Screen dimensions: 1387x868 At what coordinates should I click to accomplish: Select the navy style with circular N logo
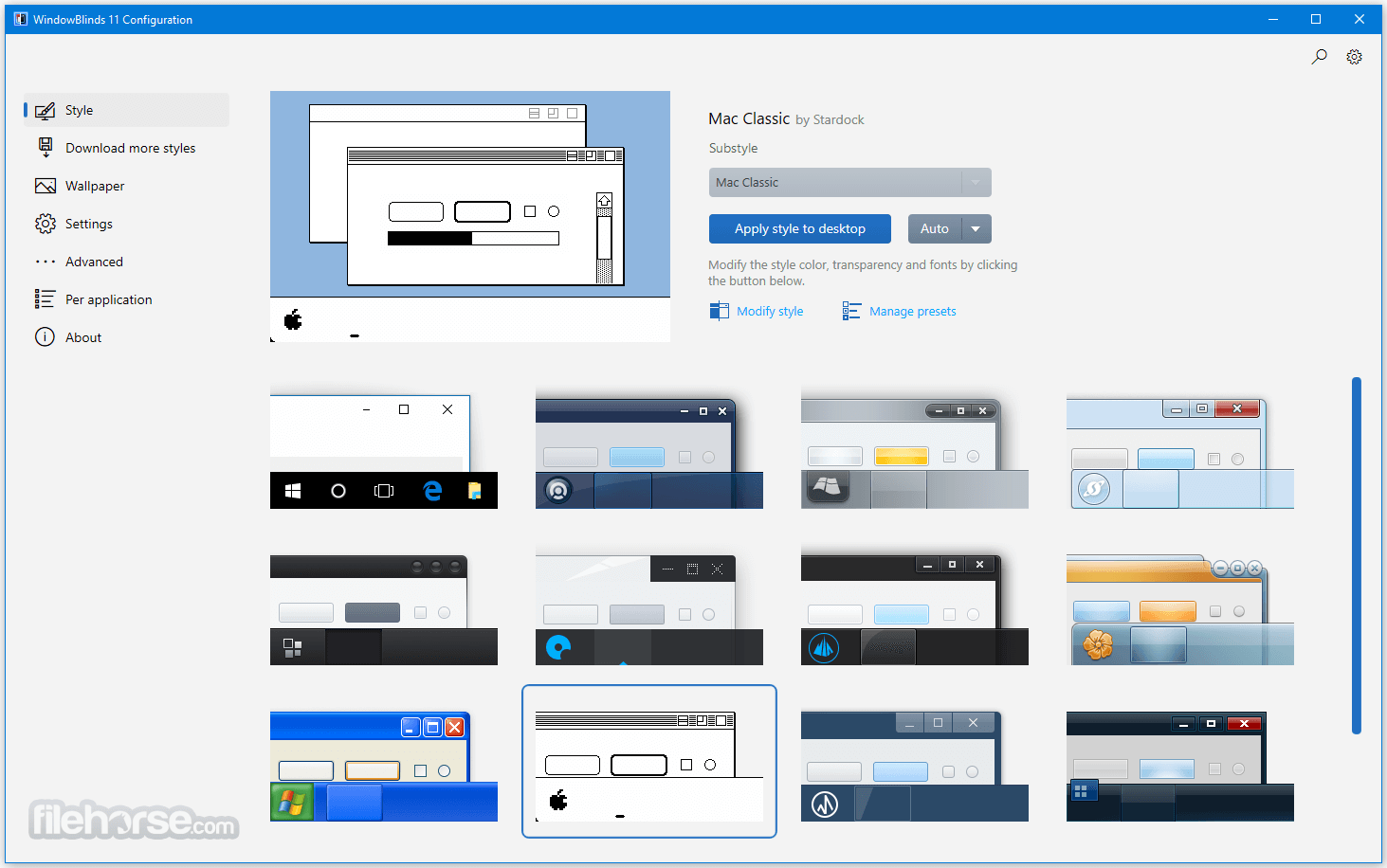915,766
